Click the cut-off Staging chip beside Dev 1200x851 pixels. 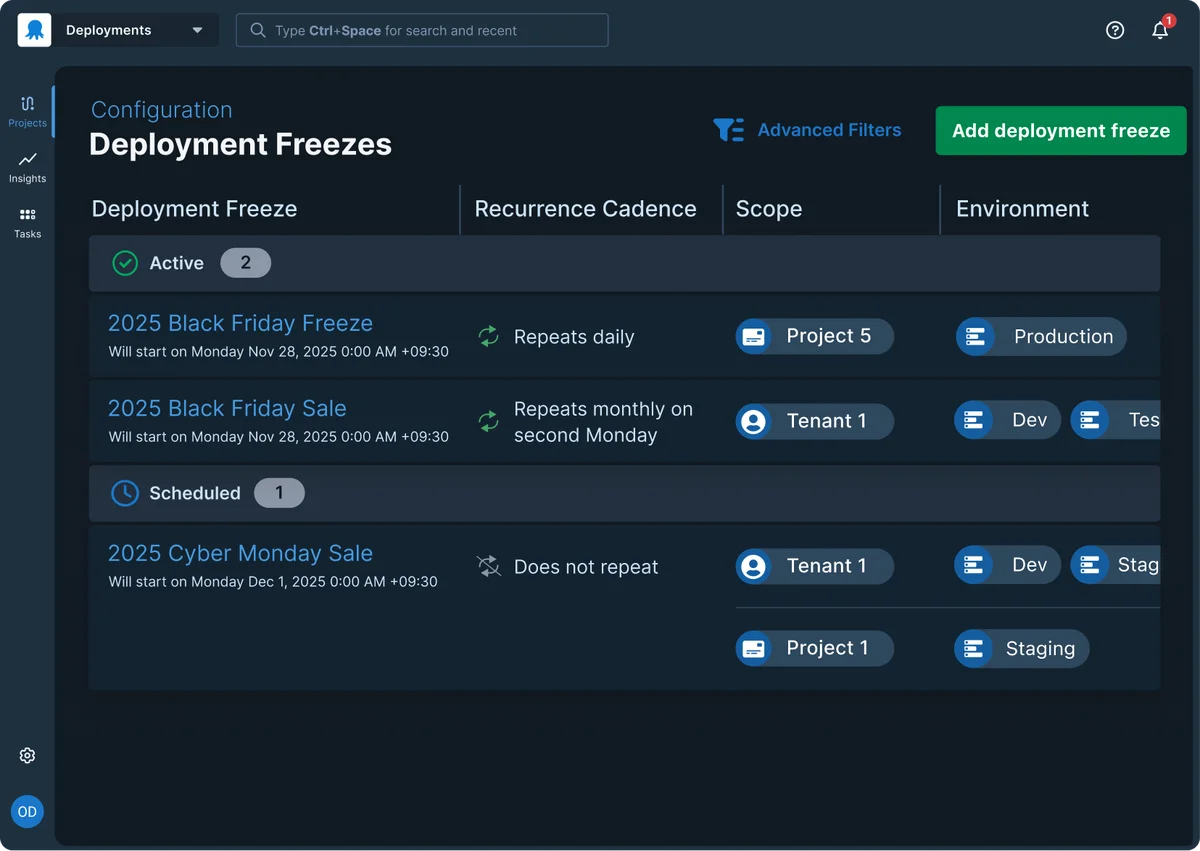coord(1115,564)
